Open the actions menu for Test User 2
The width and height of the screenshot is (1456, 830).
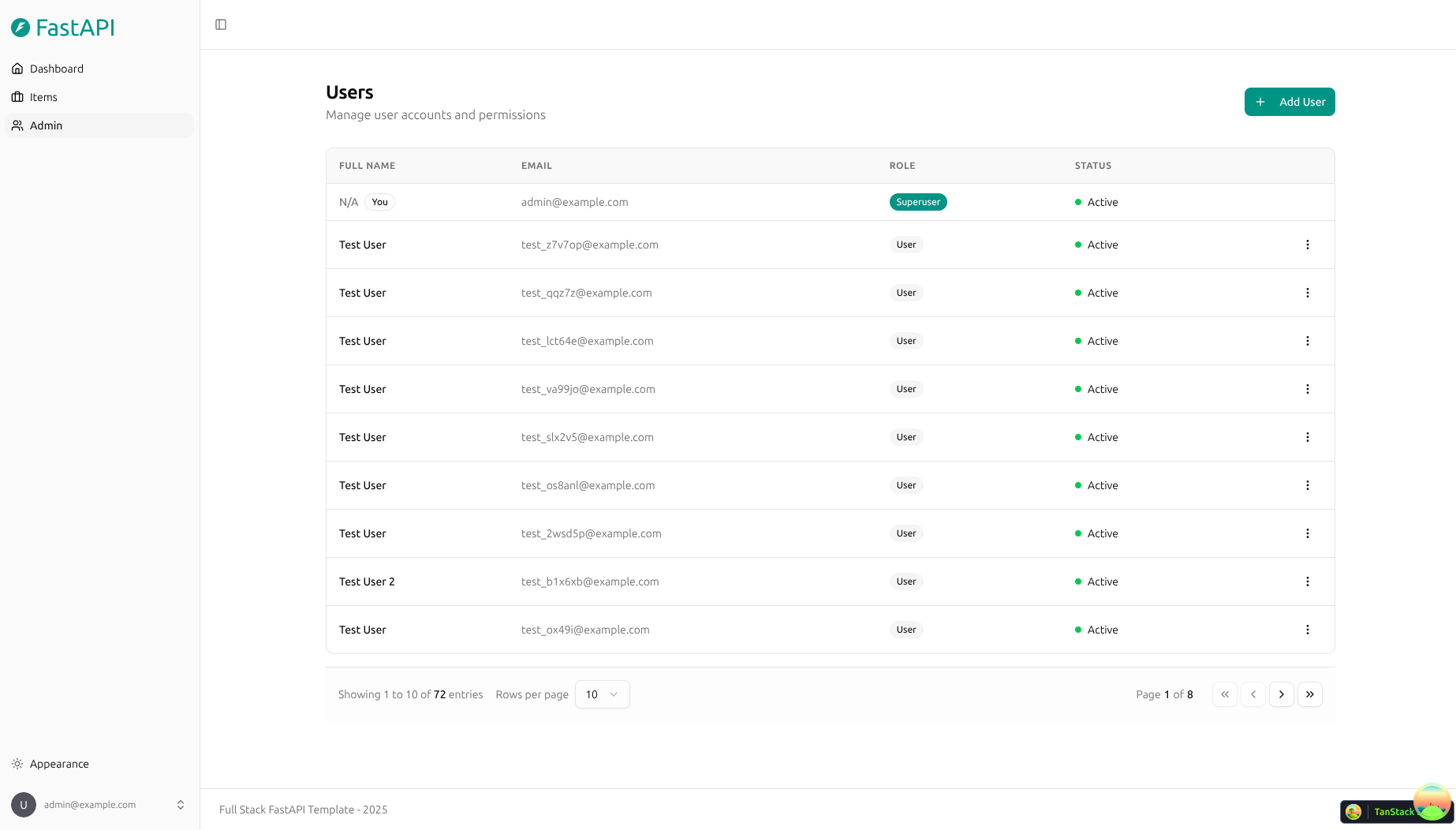pyautogui.click(x=1308, y=581)
